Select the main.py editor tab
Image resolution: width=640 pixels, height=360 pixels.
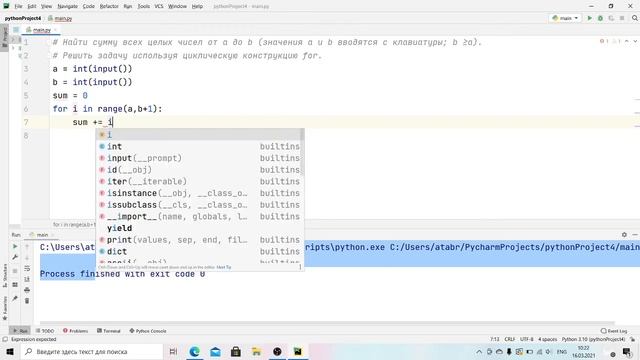coord(41,30)
